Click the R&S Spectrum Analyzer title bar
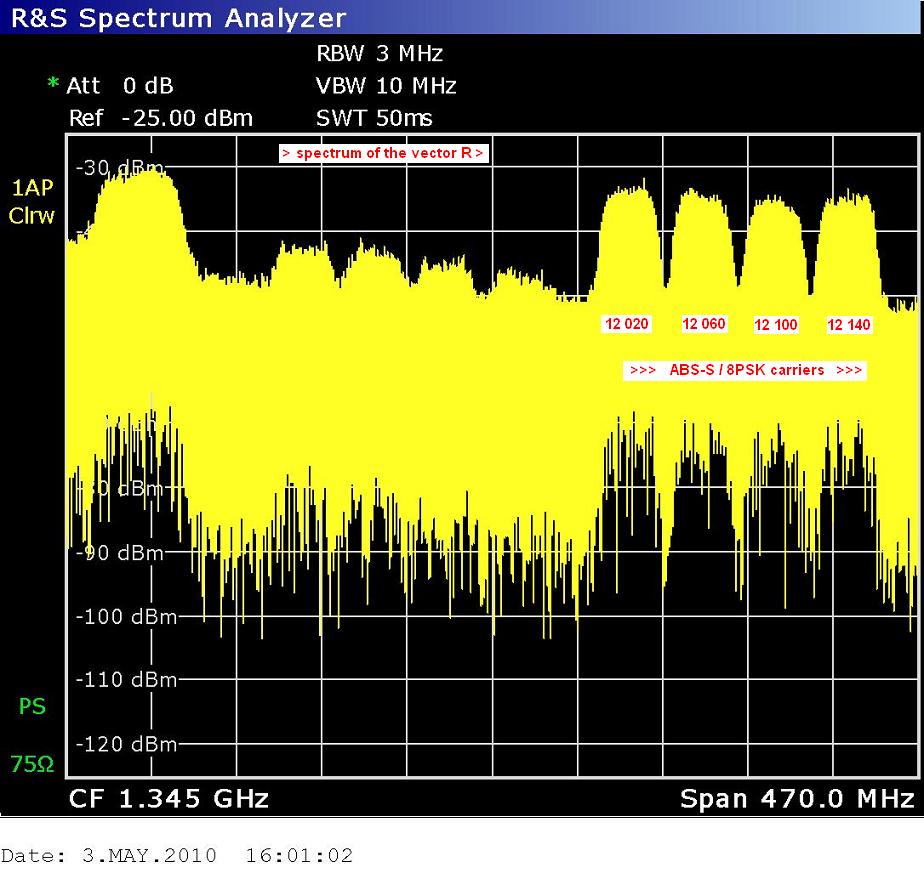Screen dimensions: 924x896 coord(180,17)
